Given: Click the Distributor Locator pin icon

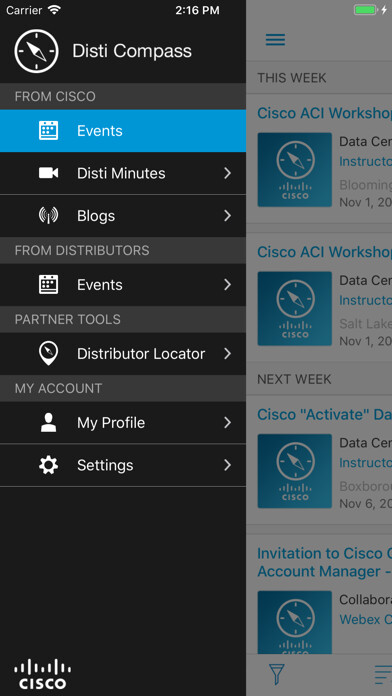Looking at the screenshot, I should tap(48, 354).
